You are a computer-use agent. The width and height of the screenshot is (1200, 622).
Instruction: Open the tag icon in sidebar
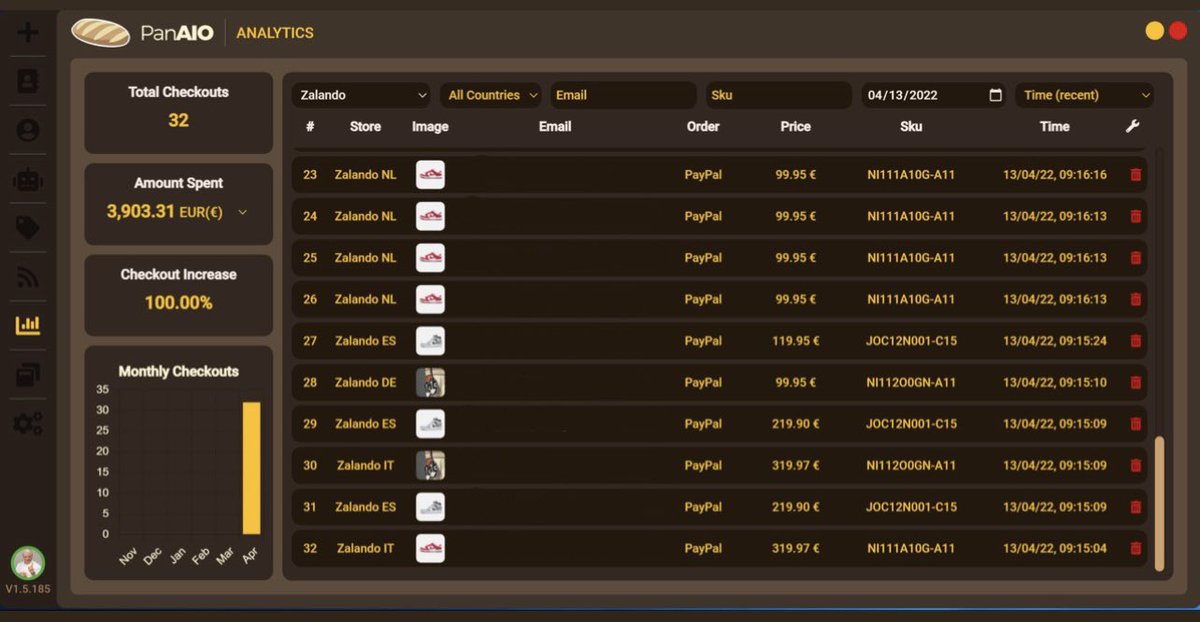click(28, 228)
